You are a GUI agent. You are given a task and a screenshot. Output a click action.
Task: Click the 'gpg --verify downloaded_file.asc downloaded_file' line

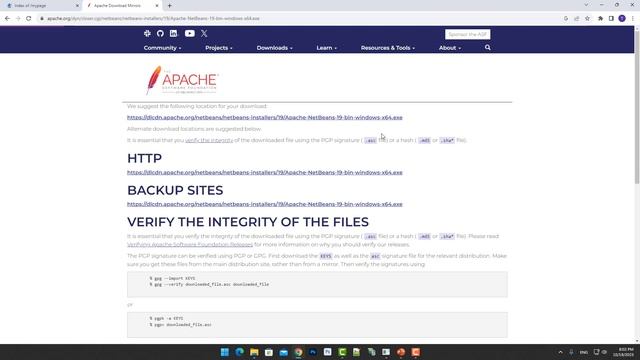coord(209,284)
